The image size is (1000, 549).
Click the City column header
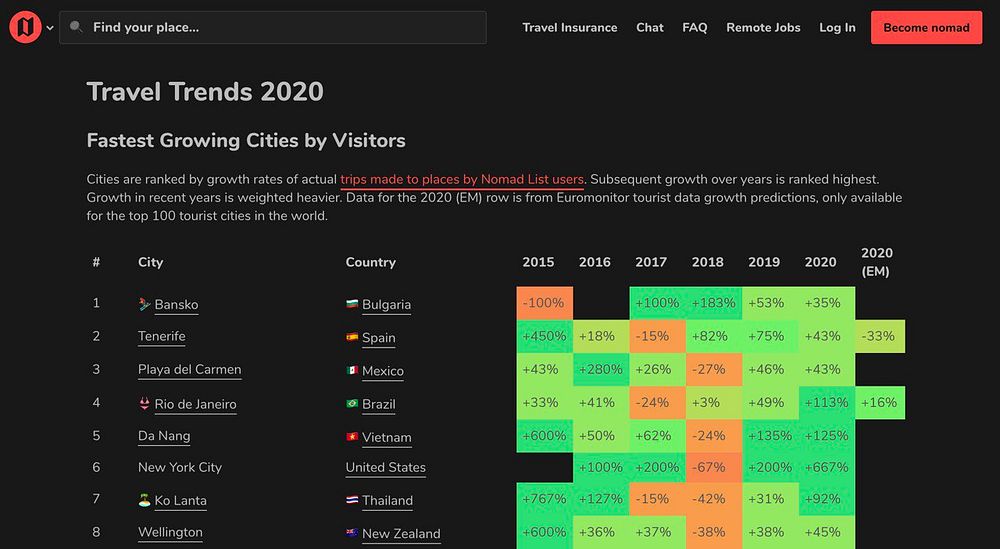151,262
